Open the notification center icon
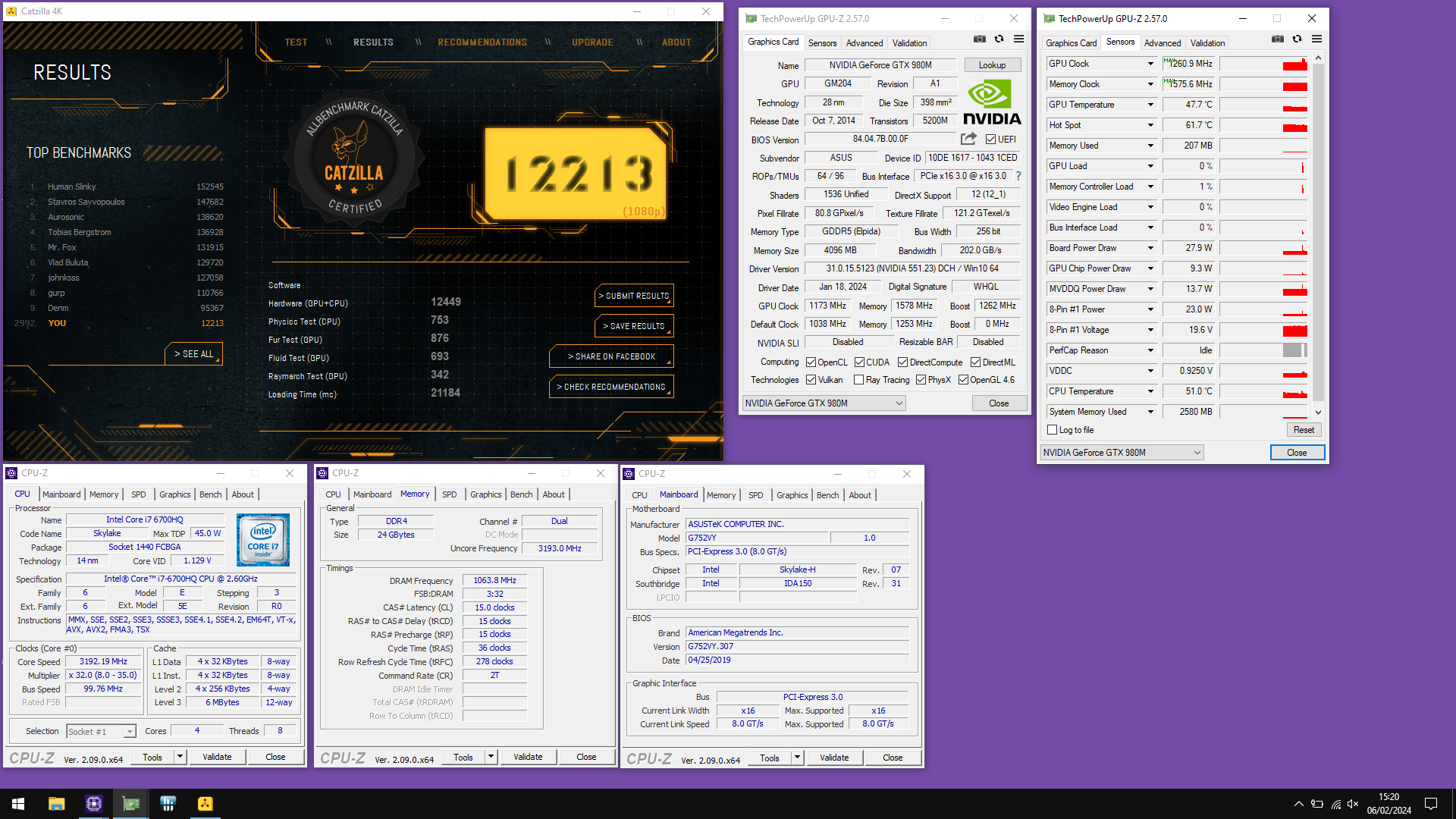Image resolution: width=1456 pixels, height=819 pixels. 1431,804
